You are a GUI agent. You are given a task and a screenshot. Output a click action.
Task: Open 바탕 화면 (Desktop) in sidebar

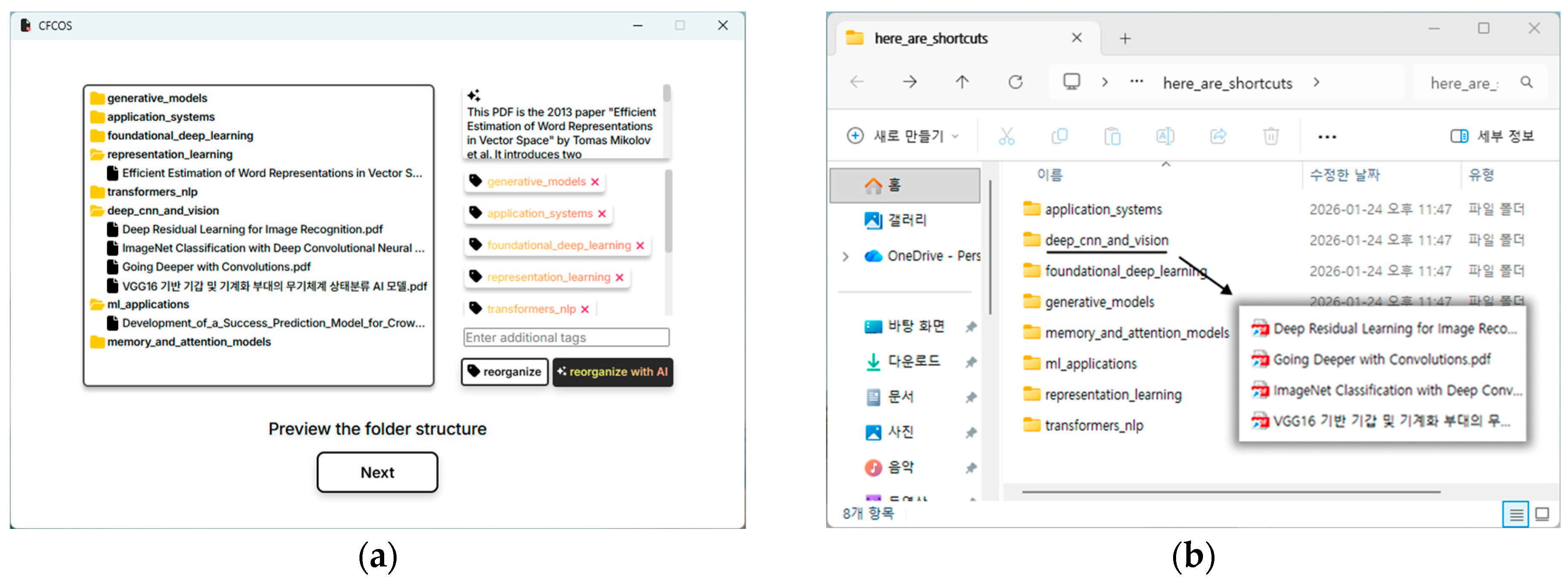[x=905, y=326]
